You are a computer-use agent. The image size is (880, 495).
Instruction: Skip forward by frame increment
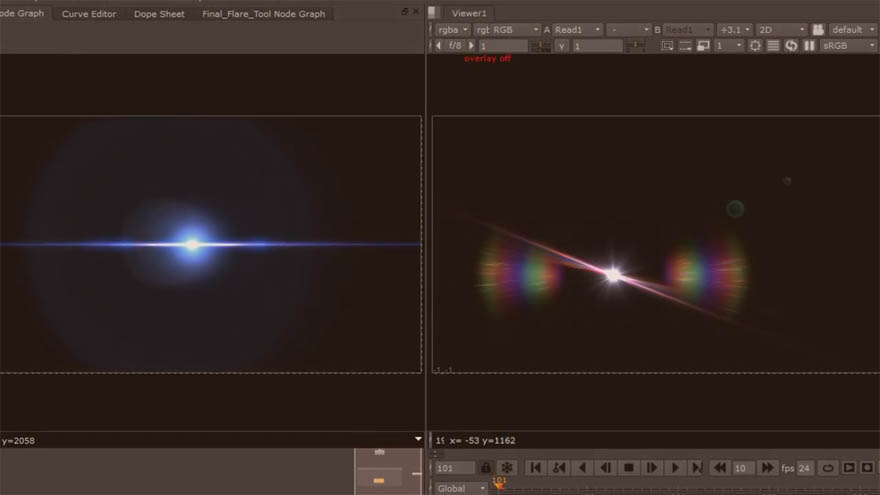(767, 468)
